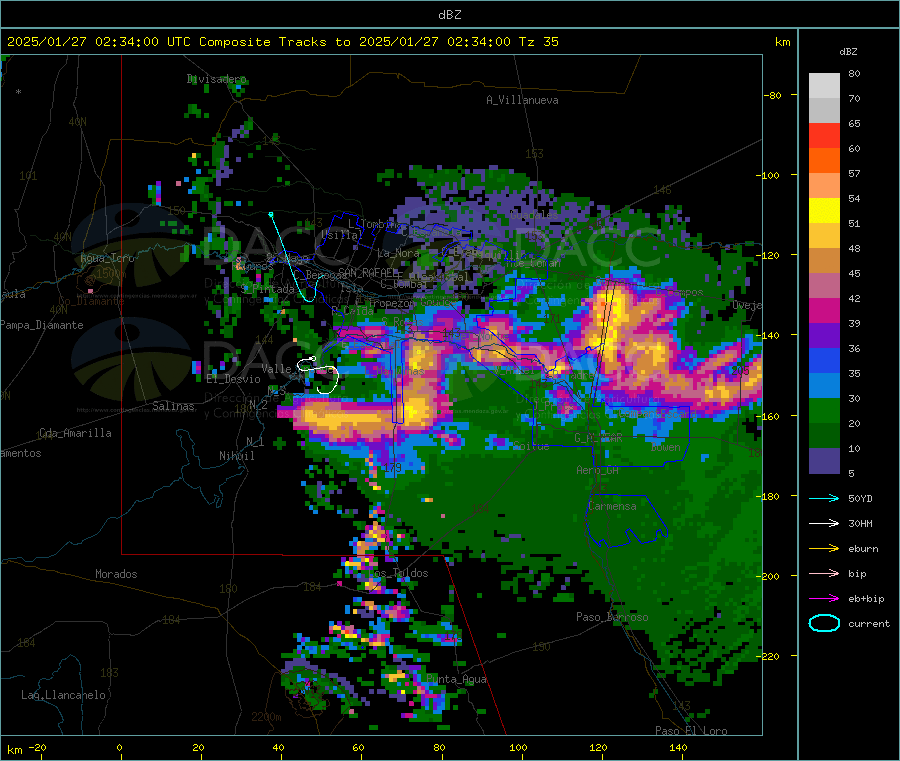Click the pink bip arrow icon
Screen dimensions: 900x761
coord(824,573)
